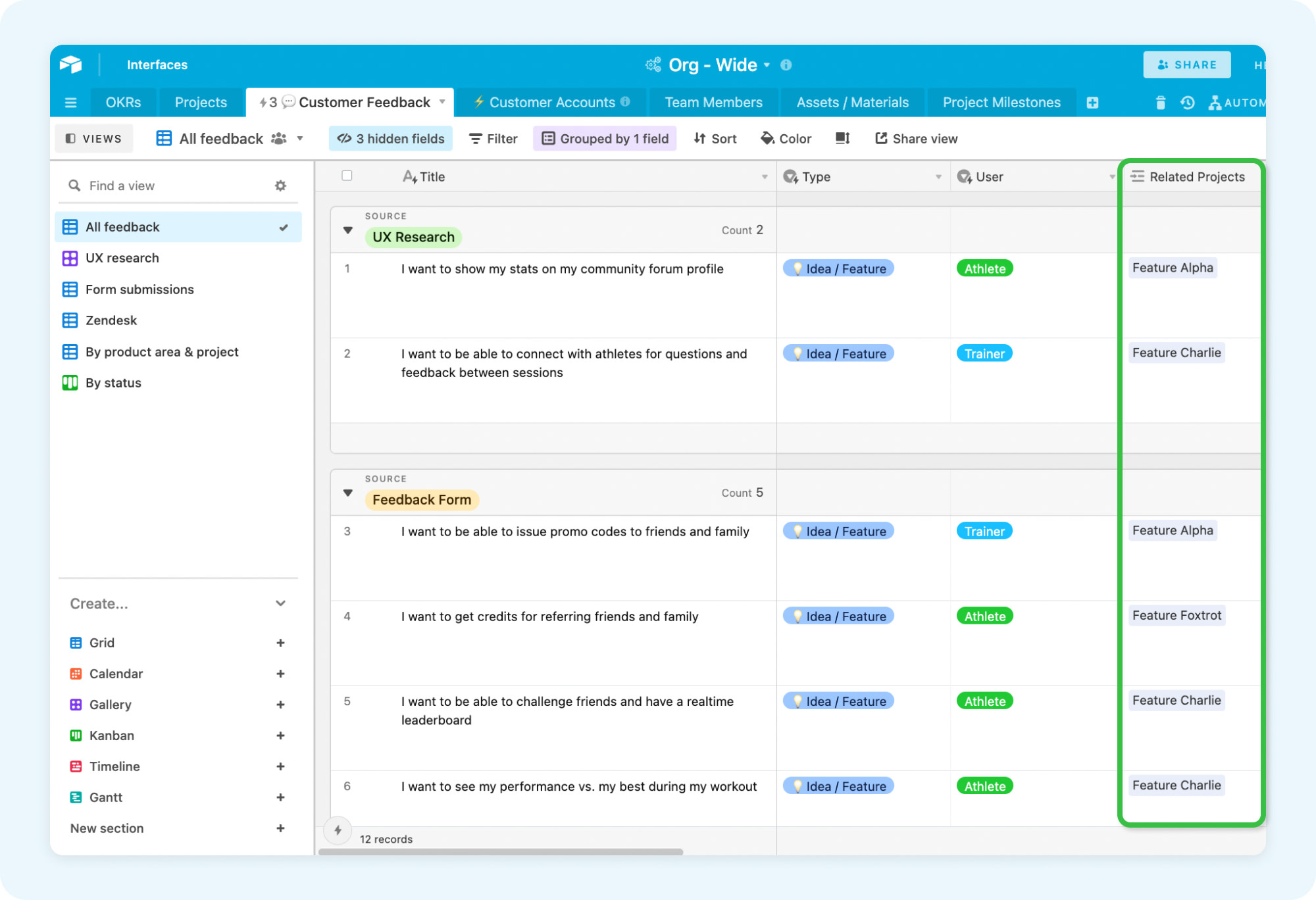
Task: Check the select-all rows checkbox
Action: [347, 176]
